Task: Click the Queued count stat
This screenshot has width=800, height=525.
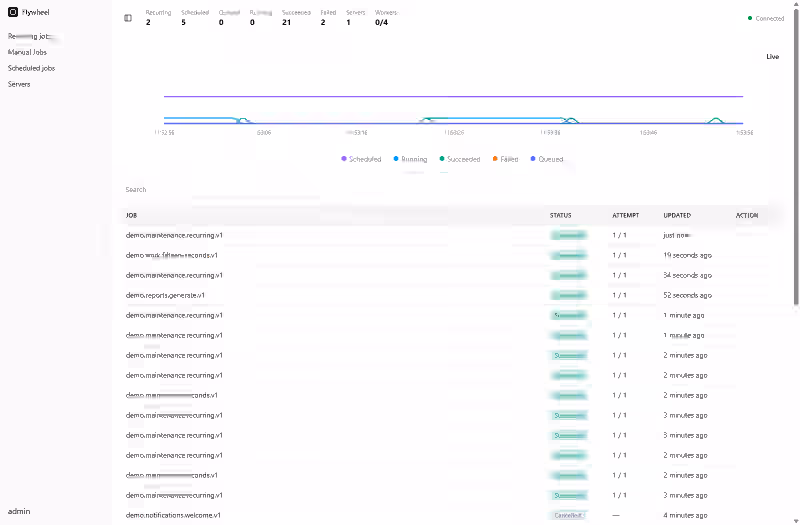Action: click(229, 17)
